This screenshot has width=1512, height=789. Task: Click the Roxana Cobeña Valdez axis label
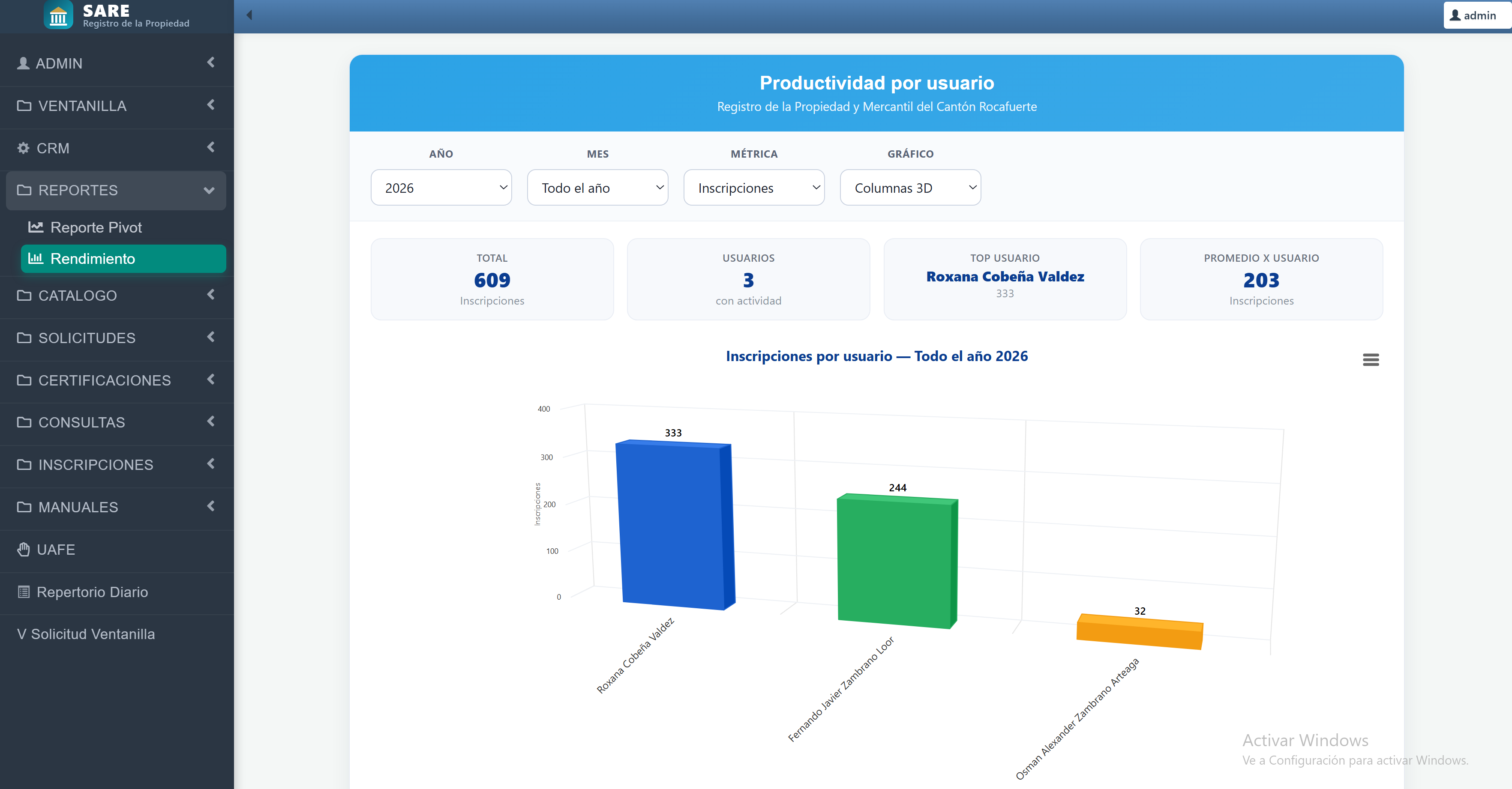pyautogui.click(x=636, y=655)
